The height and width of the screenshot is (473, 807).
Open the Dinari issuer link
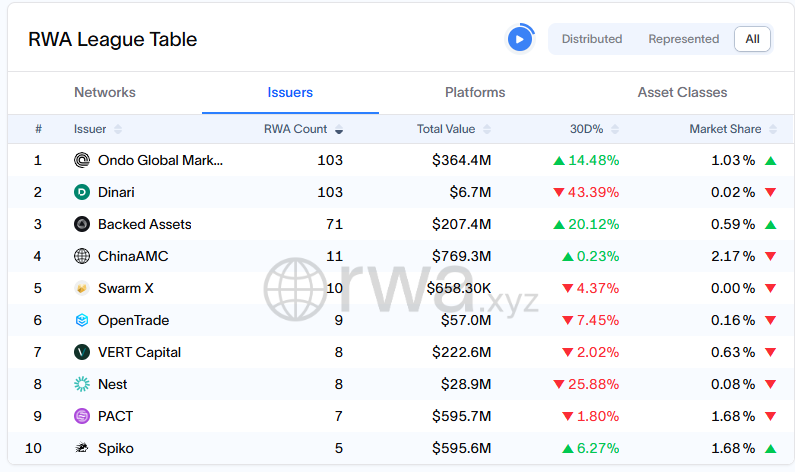[x=116, y=192]
